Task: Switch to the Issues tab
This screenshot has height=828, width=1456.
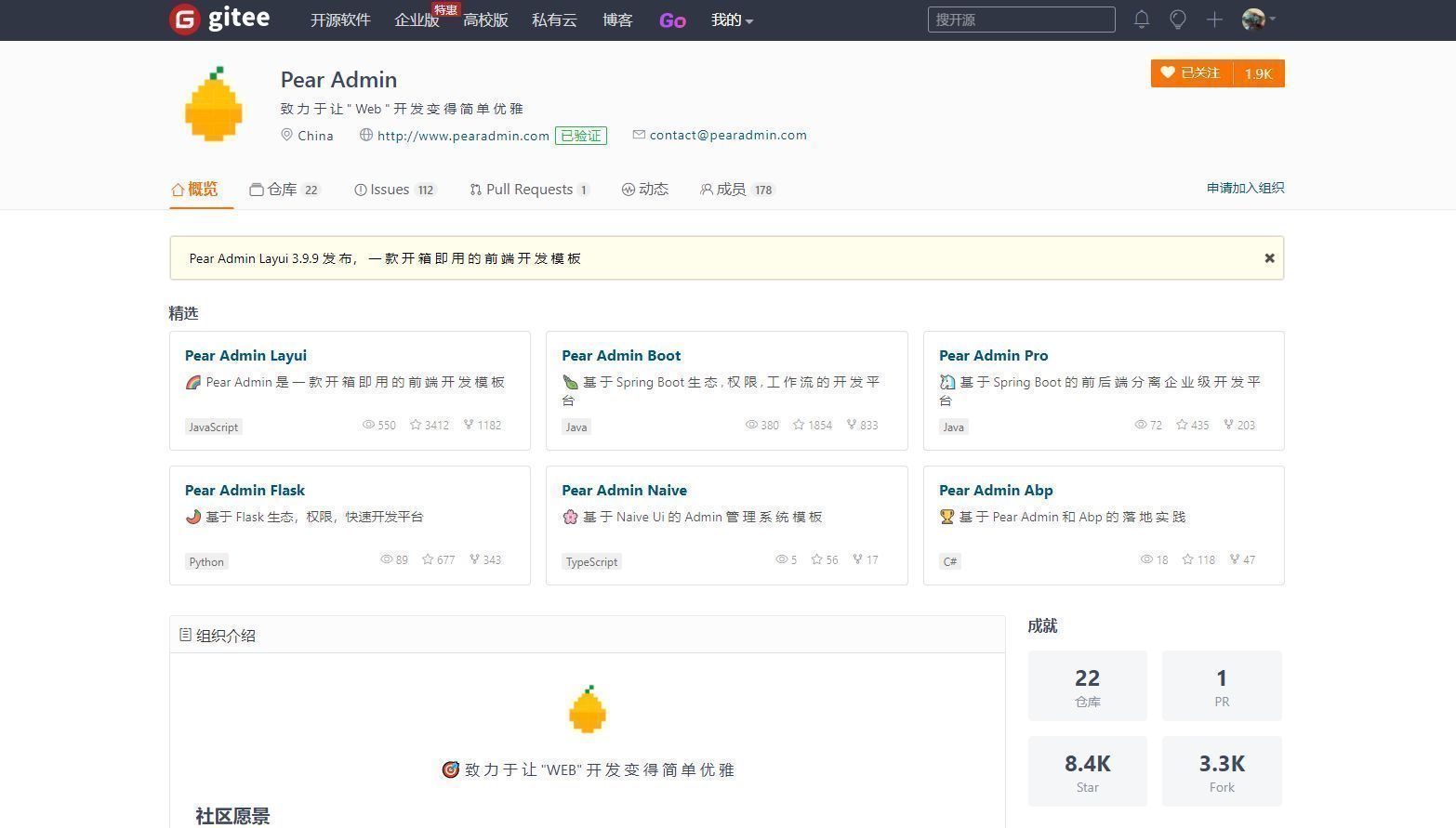Action: 395,190
